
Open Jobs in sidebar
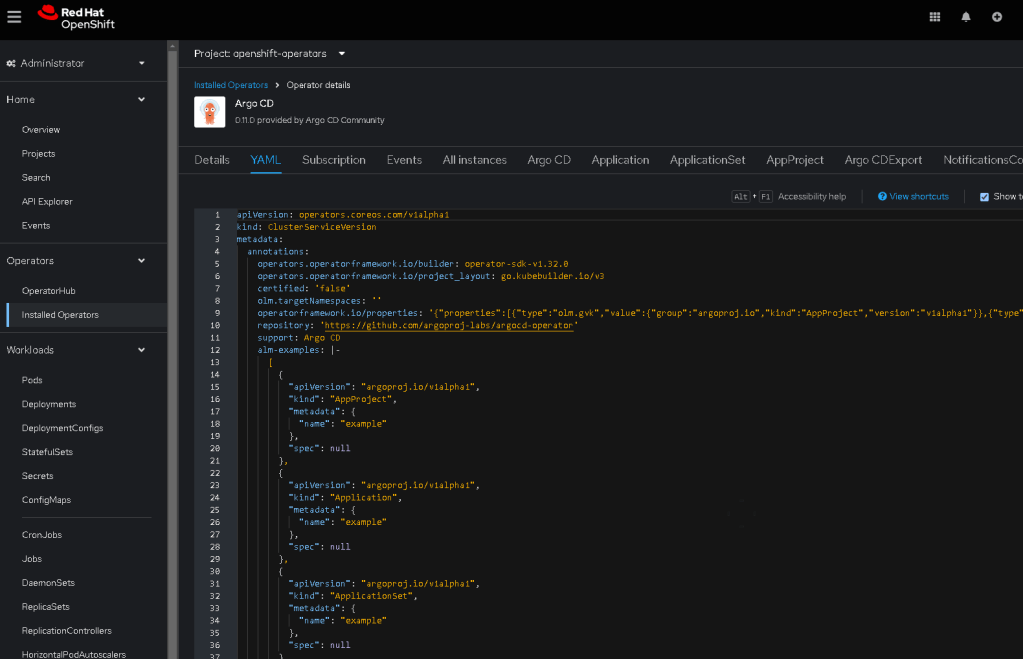tap(32, 559)
